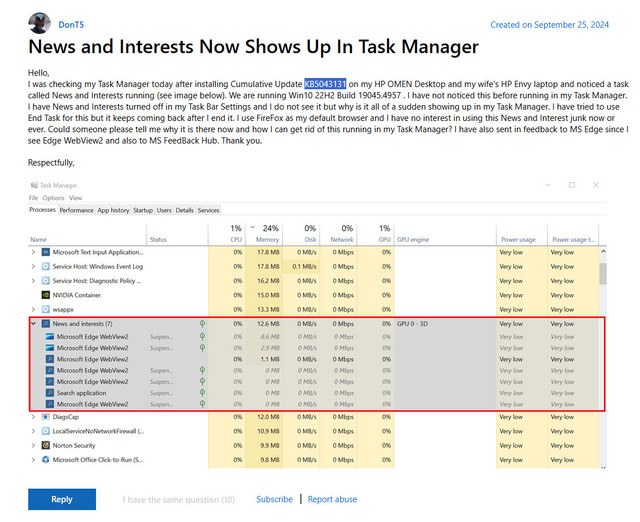Click Service Host: Windows Event Log gear icon

(x=46, y=267)
